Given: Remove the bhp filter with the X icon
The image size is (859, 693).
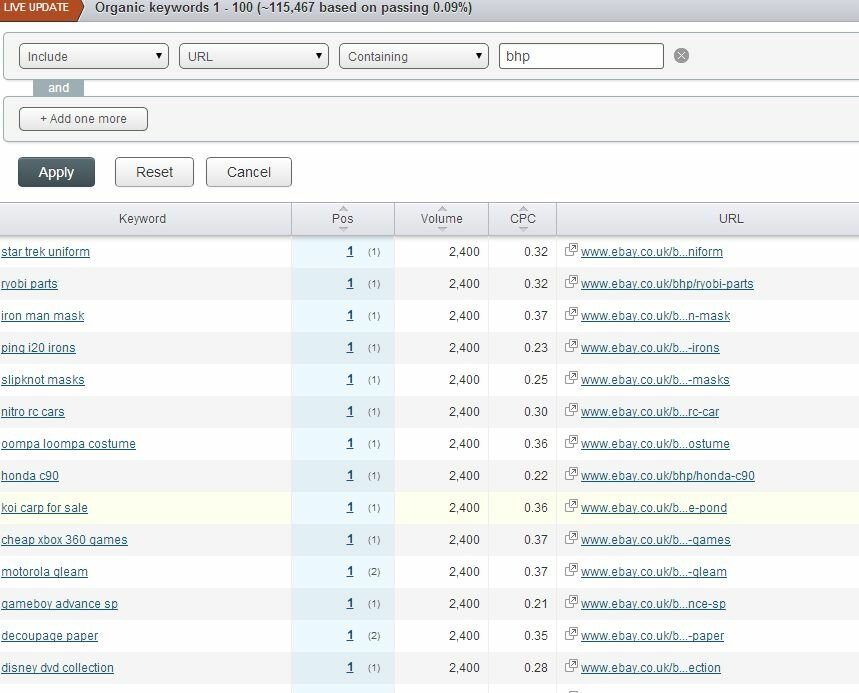Looking at the screenshot, I should coord(681,56).
